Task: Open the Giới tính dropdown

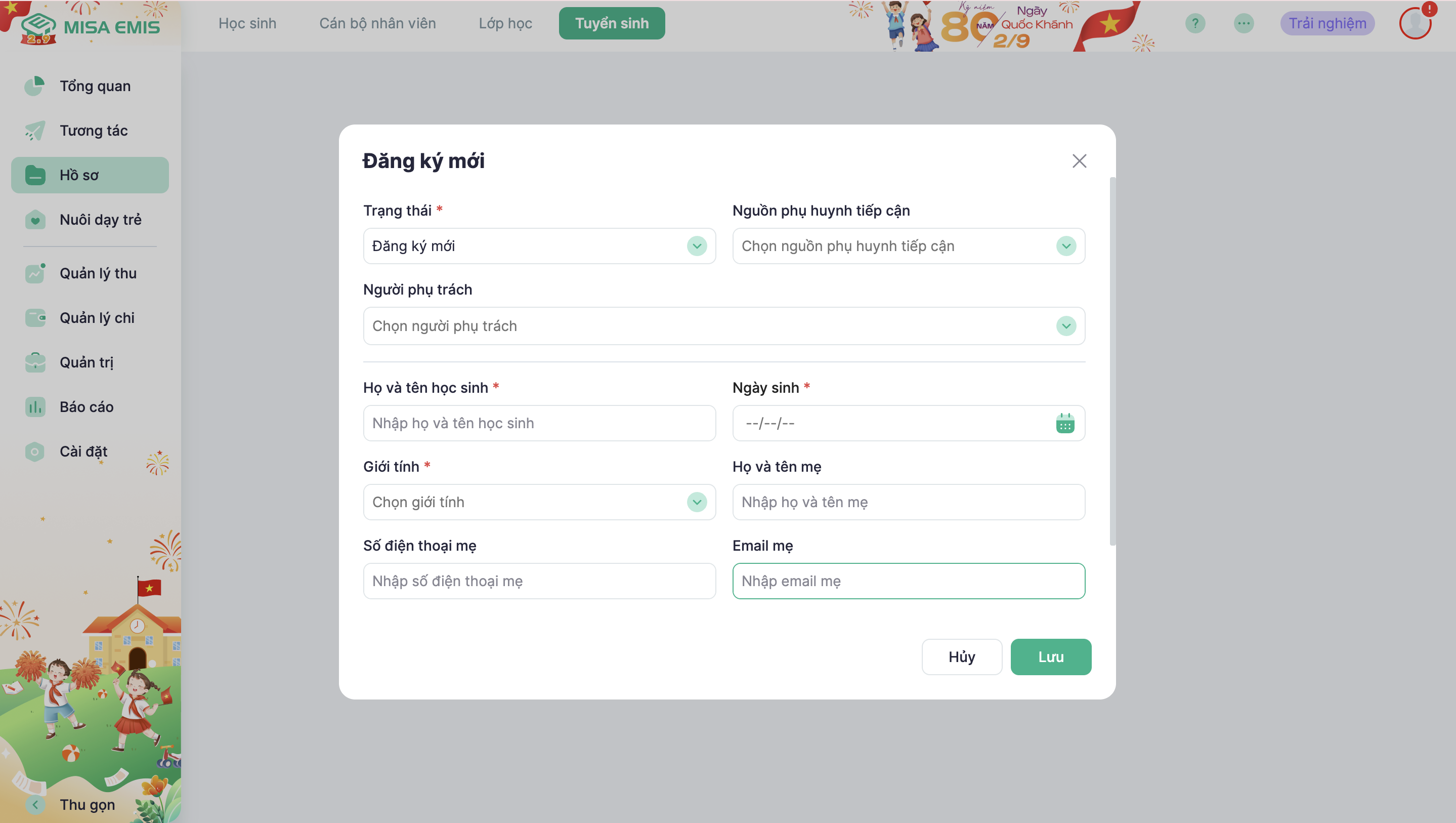Action: tap(697, 502)
